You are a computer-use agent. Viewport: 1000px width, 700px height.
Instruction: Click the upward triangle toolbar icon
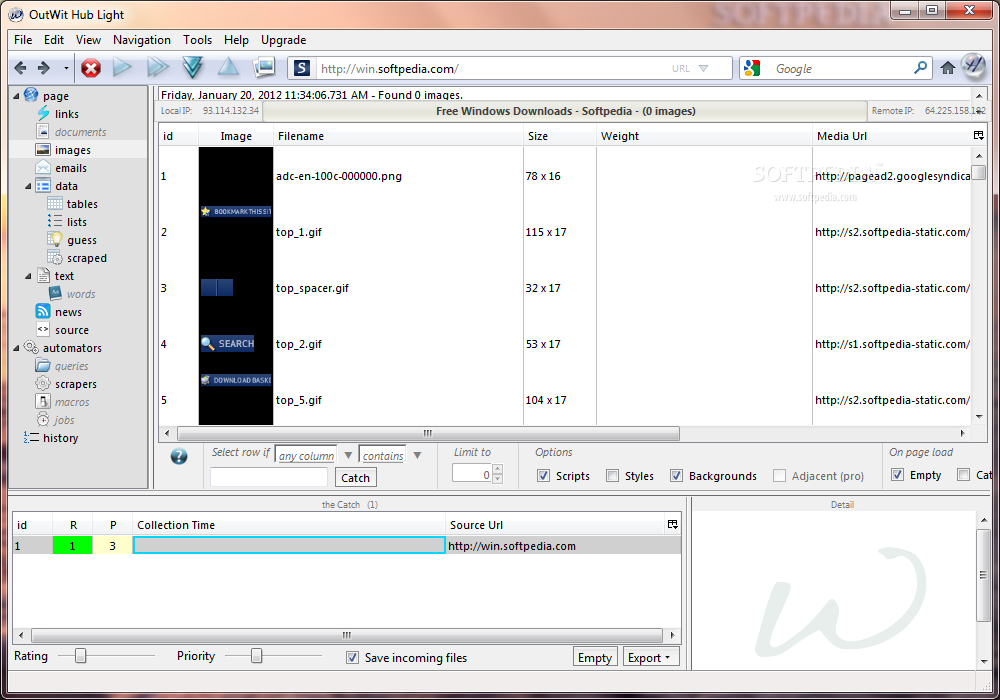click(x=228, y=66)
